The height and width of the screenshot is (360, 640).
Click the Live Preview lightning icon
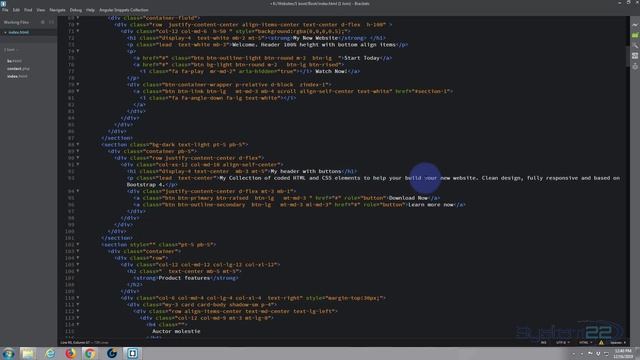click(635, 25)
